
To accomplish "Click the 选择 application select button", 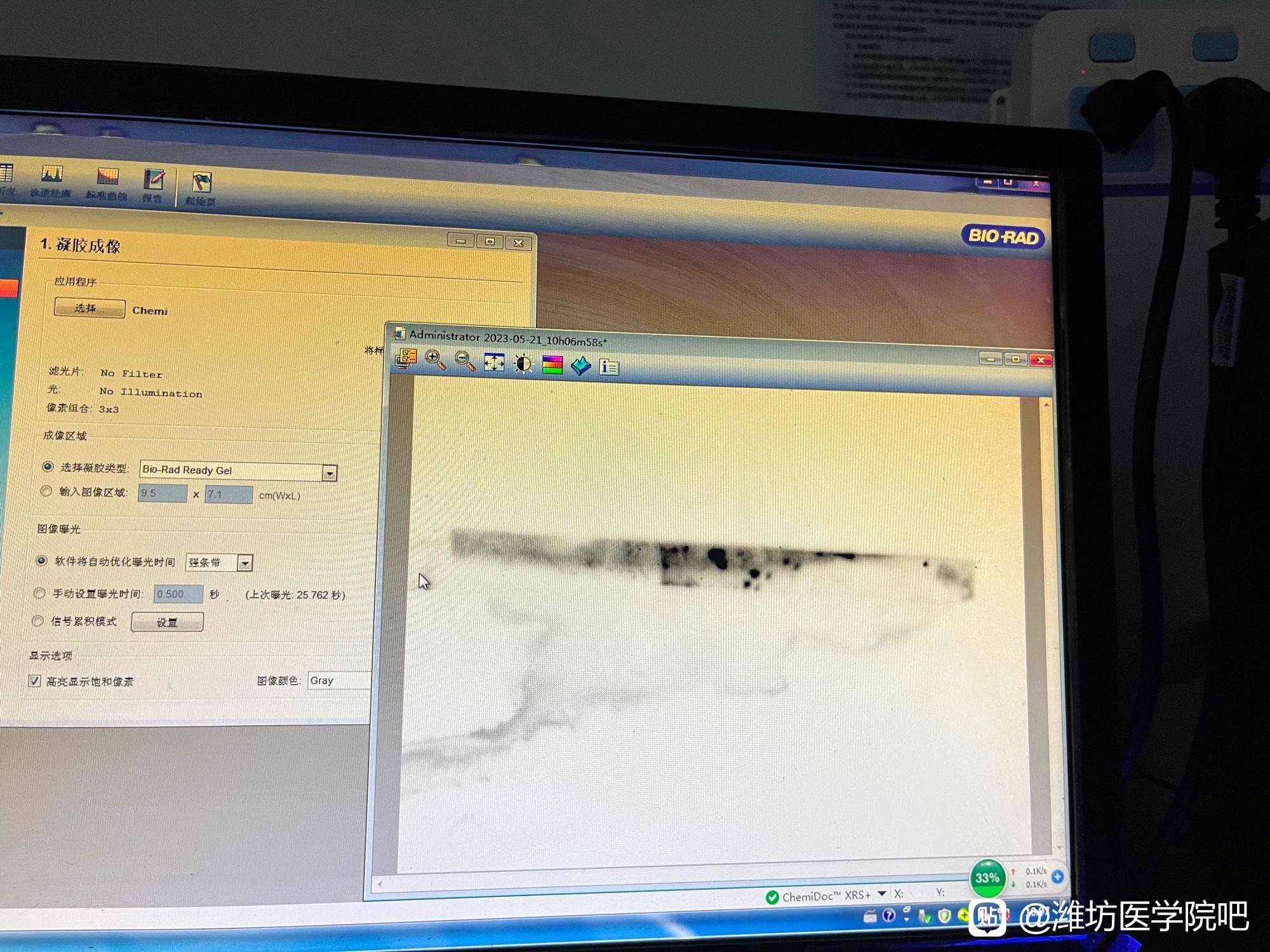I will tap(90, 308).
